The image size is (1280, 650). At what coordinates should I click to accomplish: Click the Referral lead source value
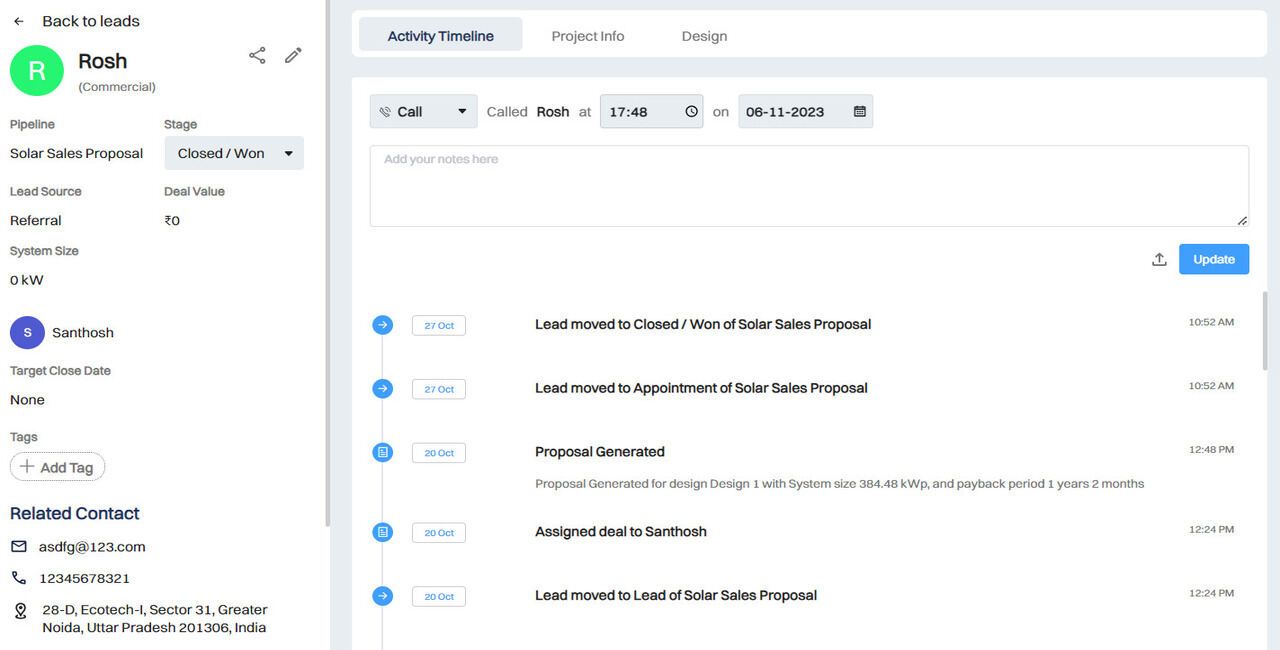point(36,220)
